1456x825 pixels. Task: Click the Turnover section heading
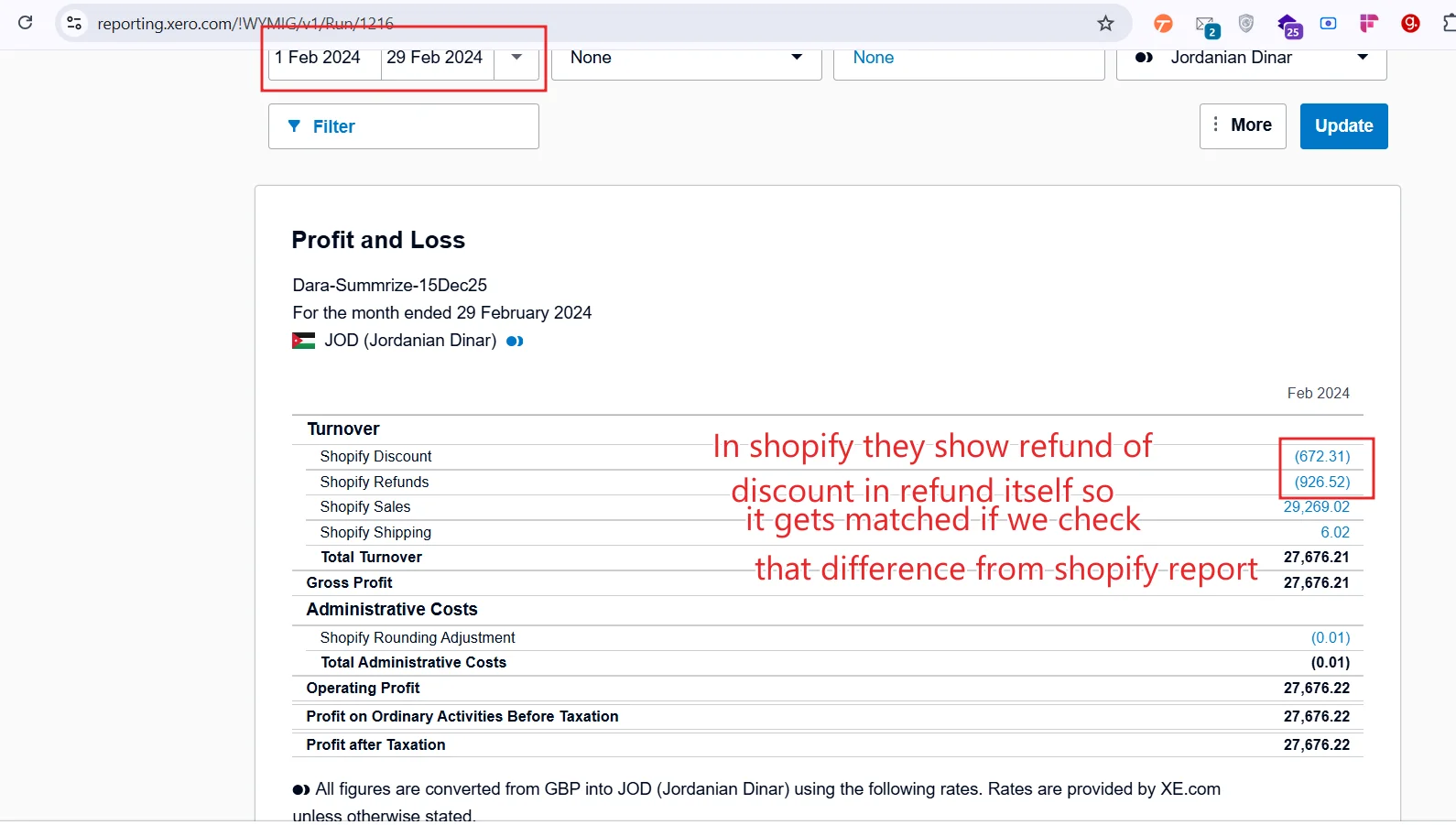pyautogui.click(x=342, y=429)
